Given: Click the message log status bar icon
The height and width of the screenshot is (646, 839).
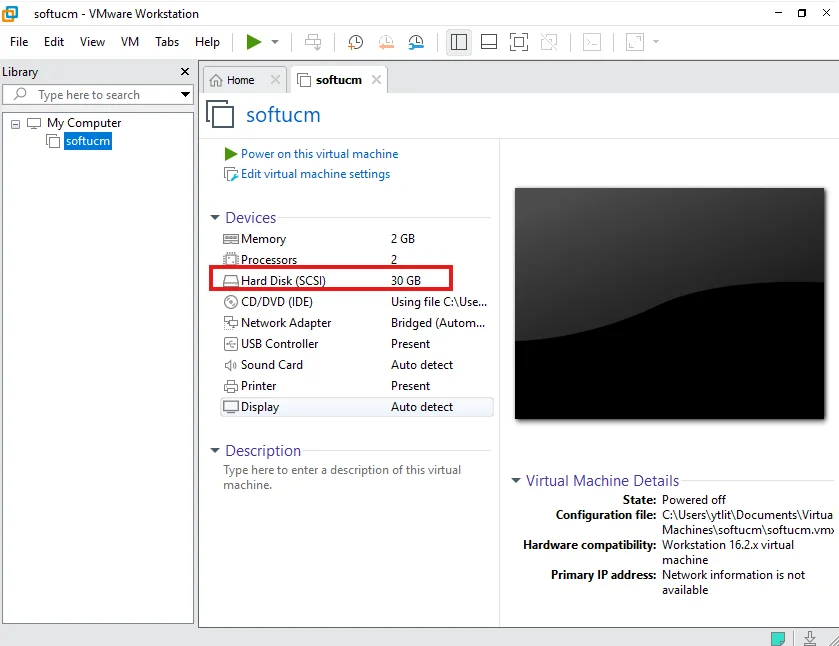Looking at the screenshot, I should tap(777, 638).
